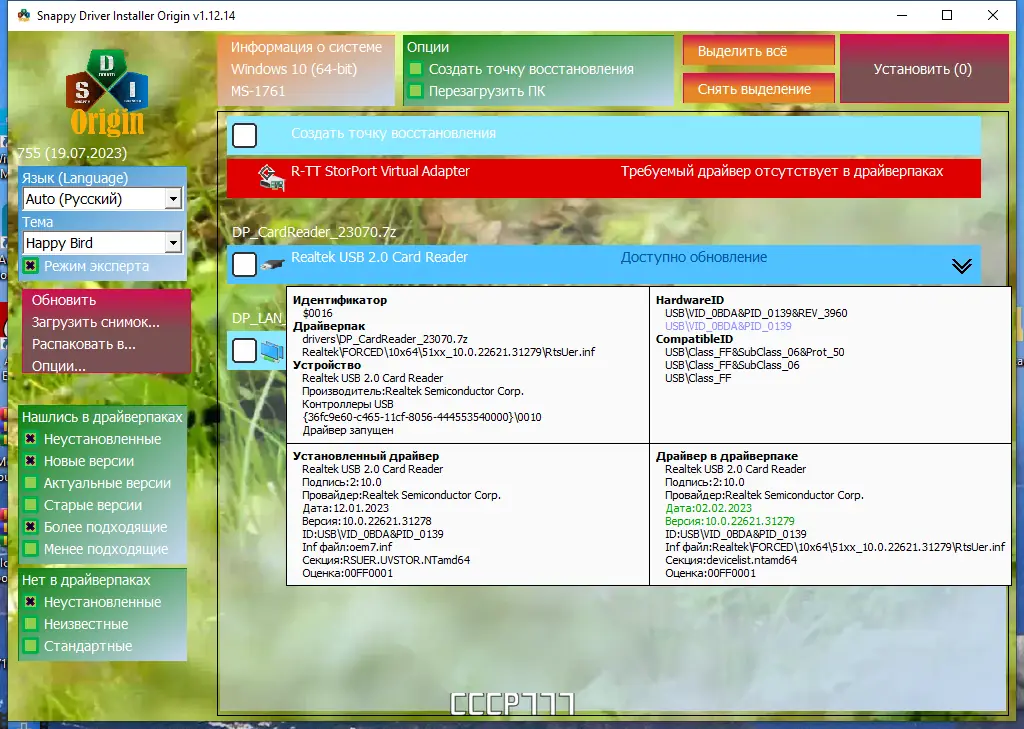Click the SDI Origin logo
1024x729 pixels.
click(106, 92)
